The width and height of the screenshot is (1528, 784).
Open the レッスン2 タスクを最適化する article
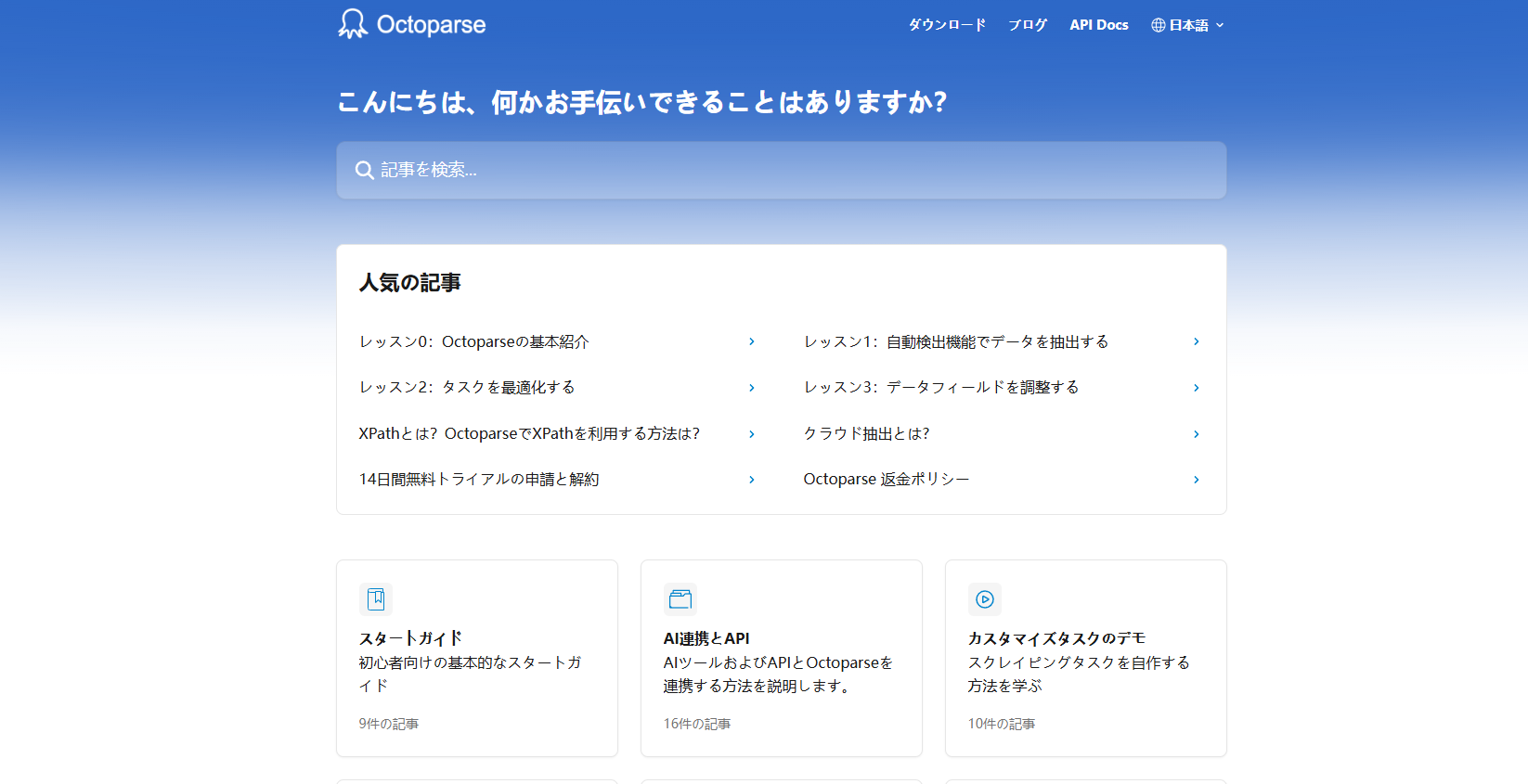(467, 388)
